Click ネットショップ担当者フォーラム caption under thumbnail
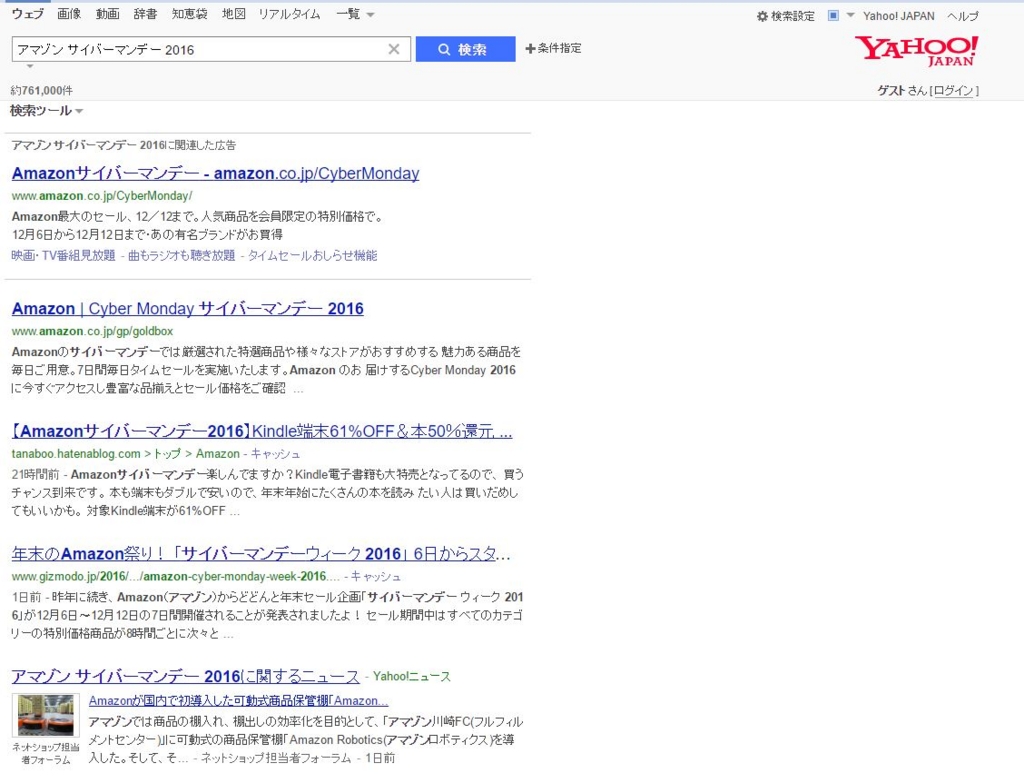 click(x=46, y=753)
